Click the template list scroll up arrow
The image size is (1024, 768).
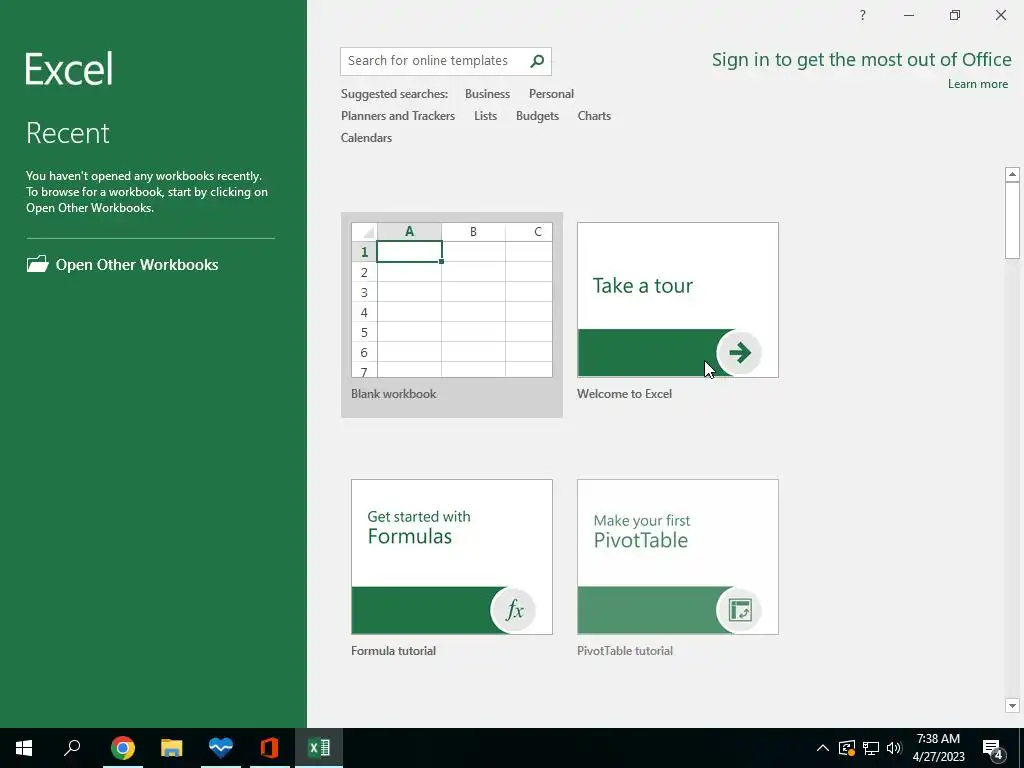coord(1012,174)
